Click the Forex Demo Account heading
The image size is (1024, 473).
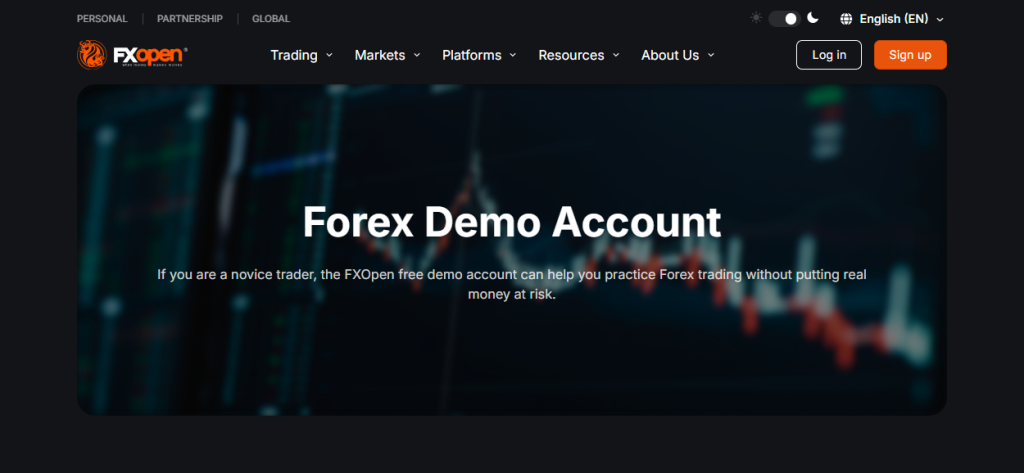(x=512, y=222)
